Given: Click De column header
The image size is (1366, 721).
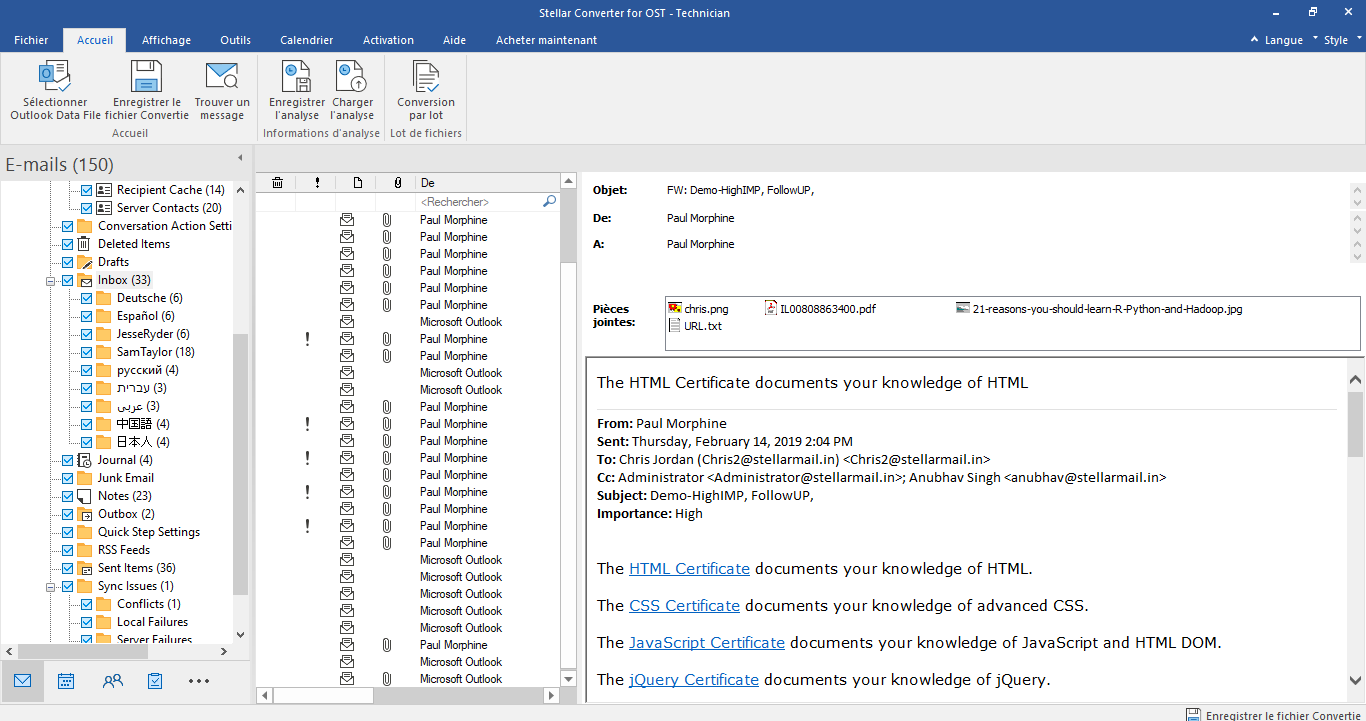Looking at the screenshot, I should tap(487, 182).
